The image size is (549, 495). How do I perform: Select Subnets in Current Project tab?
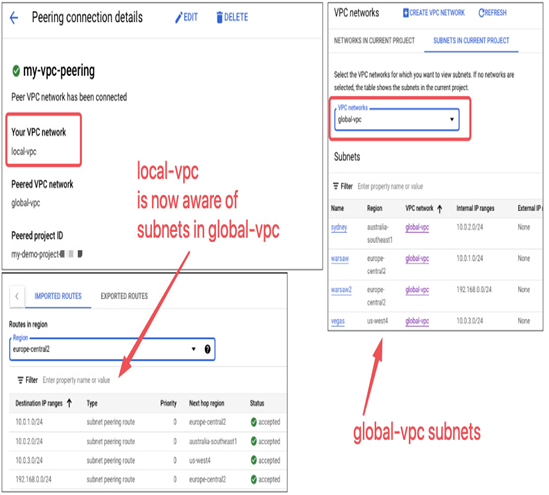[x=471, y=41]
